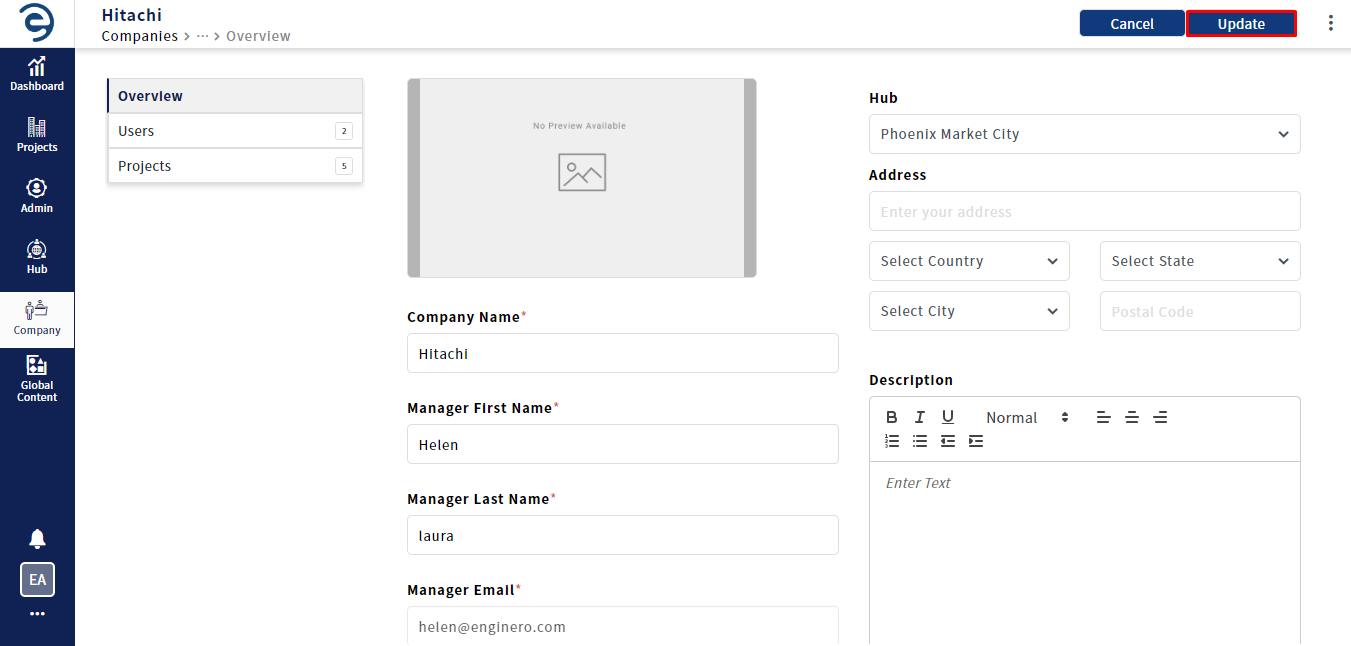Open the Normal text style dropdown
Screen dimensions: 1351x646
pos(1027,417)
